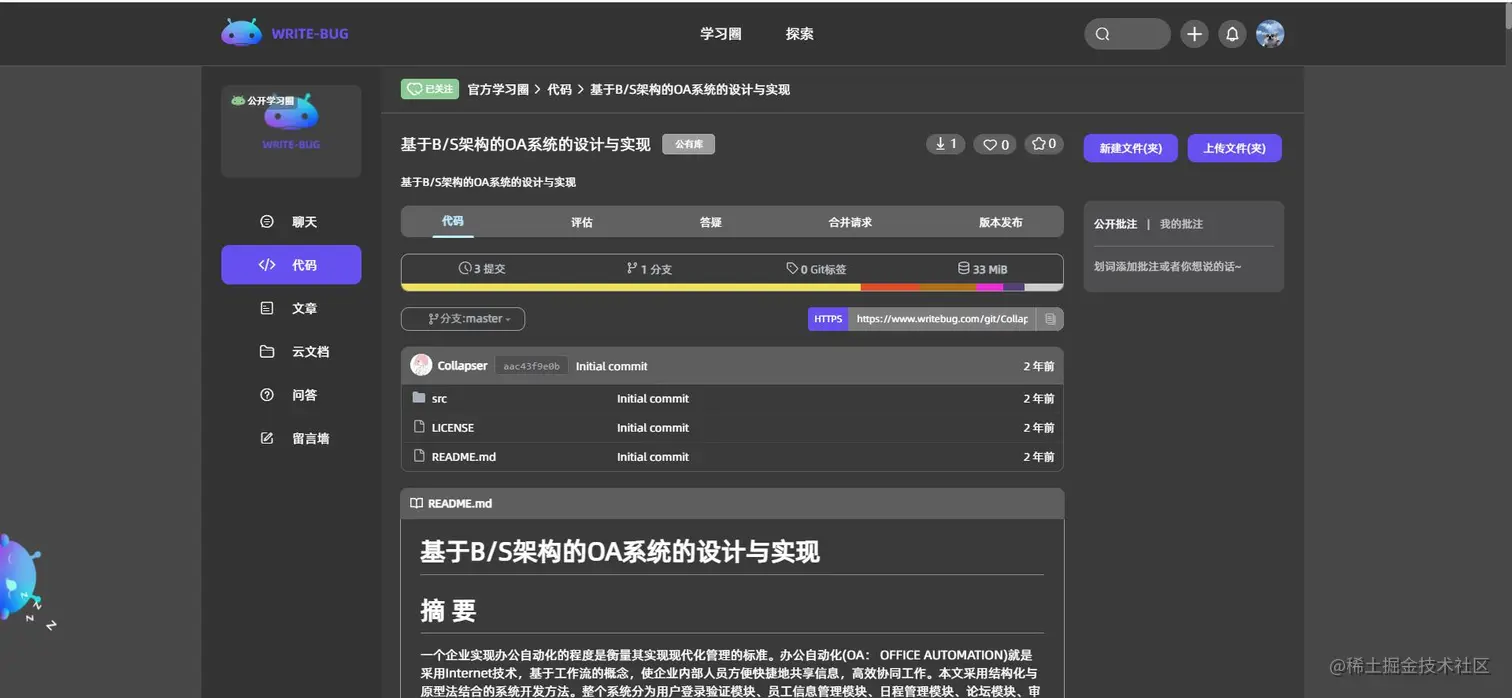View the 1 分支 branches
The width and height of the screenshot is (1512, 698).
649,269
